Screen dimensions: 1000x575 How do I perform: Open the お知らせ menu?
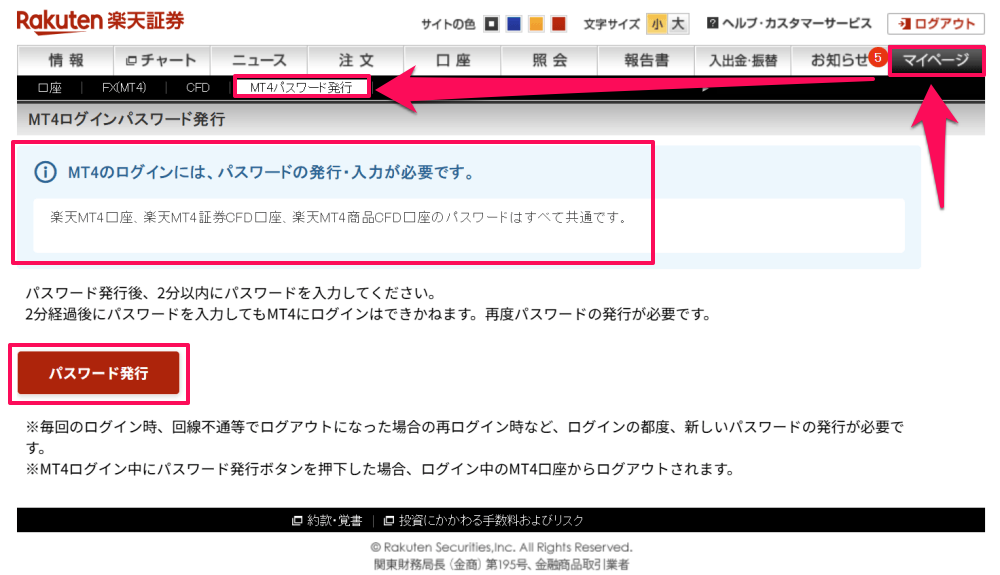tap(839, 61)
